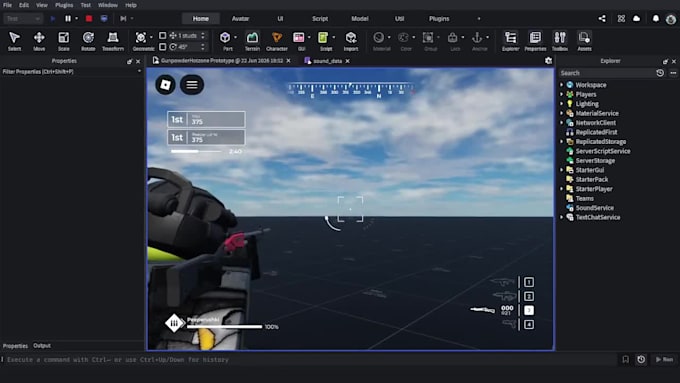Screen dimensions: 680x383
Task: Switch to the Output bottom tab
Action: (42, 346)
